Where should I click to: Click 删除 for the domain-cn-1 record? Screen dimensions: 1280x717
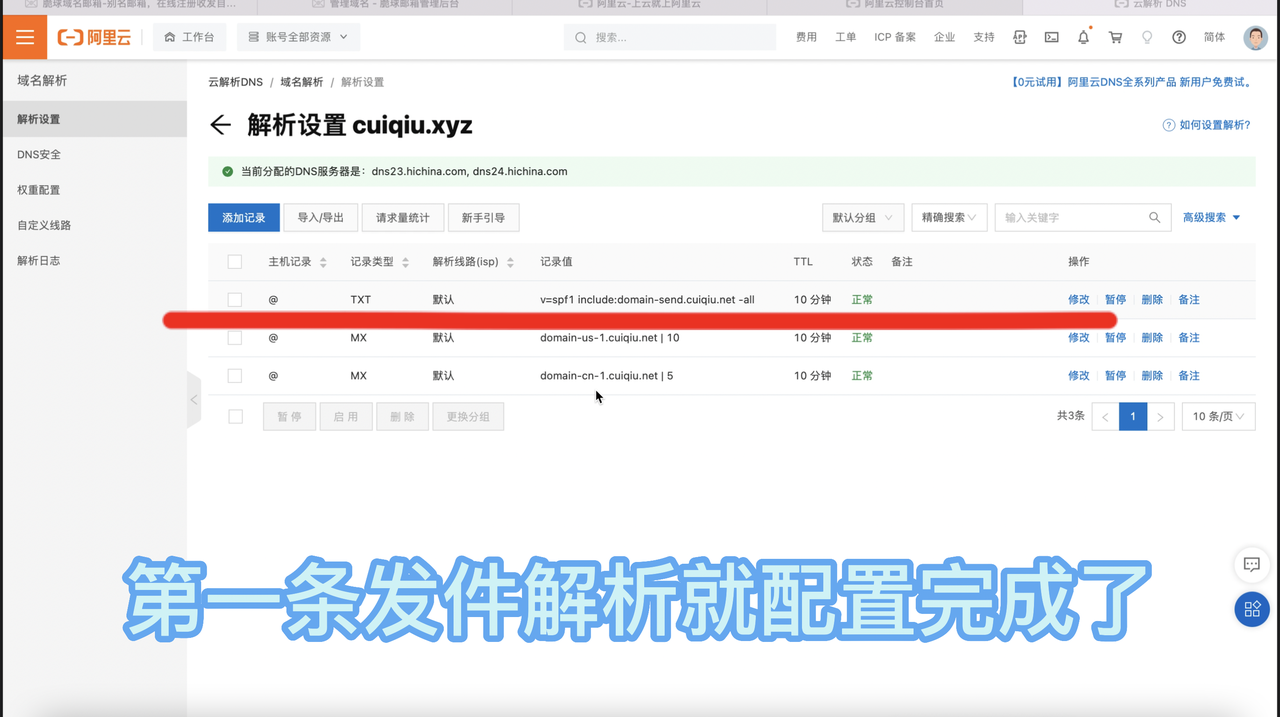tap(1152, 376)
